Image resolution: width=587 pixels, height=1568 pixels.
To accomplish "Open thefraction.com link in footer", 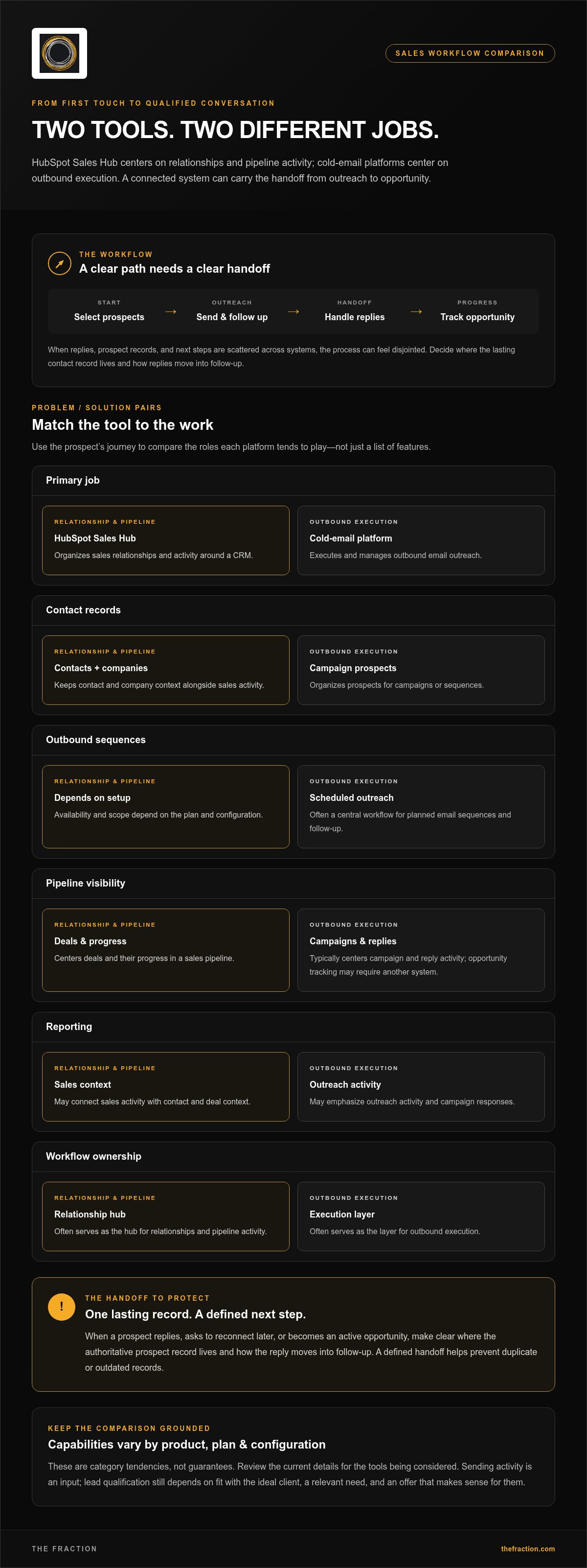I will 527,1548.
